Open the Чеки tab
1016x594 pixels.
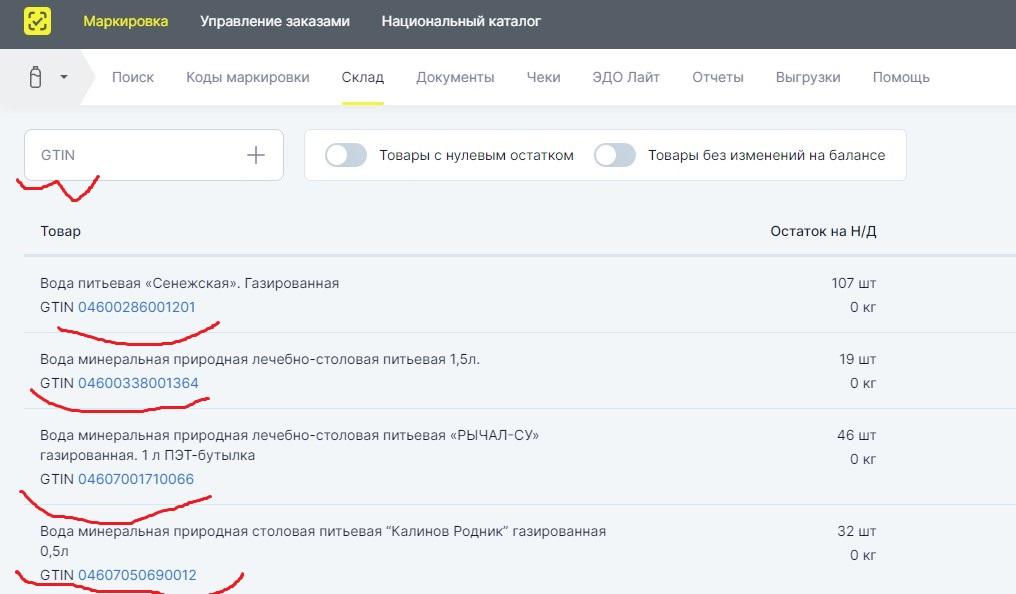[x=543, y=77]
